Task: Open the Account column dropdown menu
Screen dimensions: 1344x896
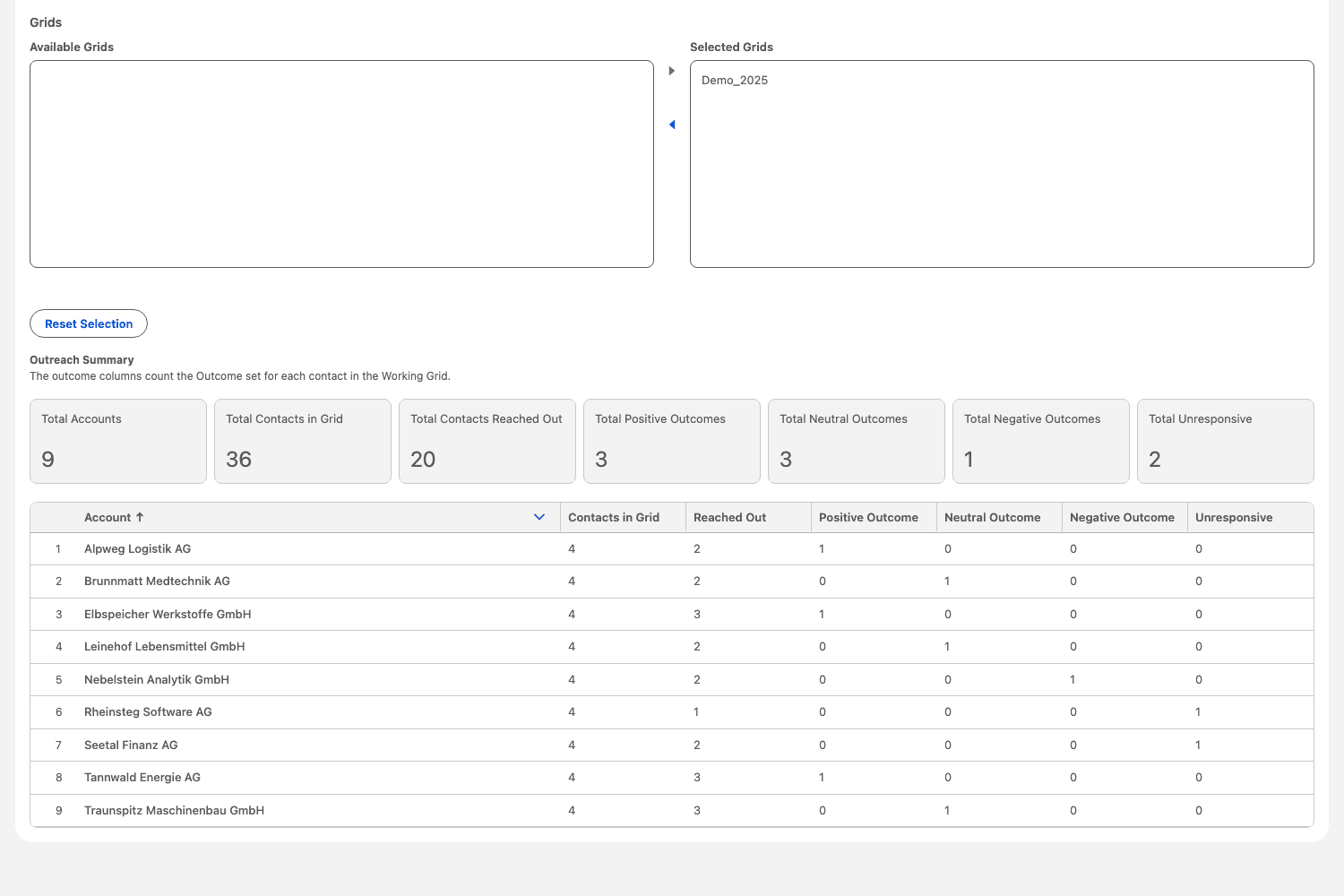Action: [x=539, y=517]
